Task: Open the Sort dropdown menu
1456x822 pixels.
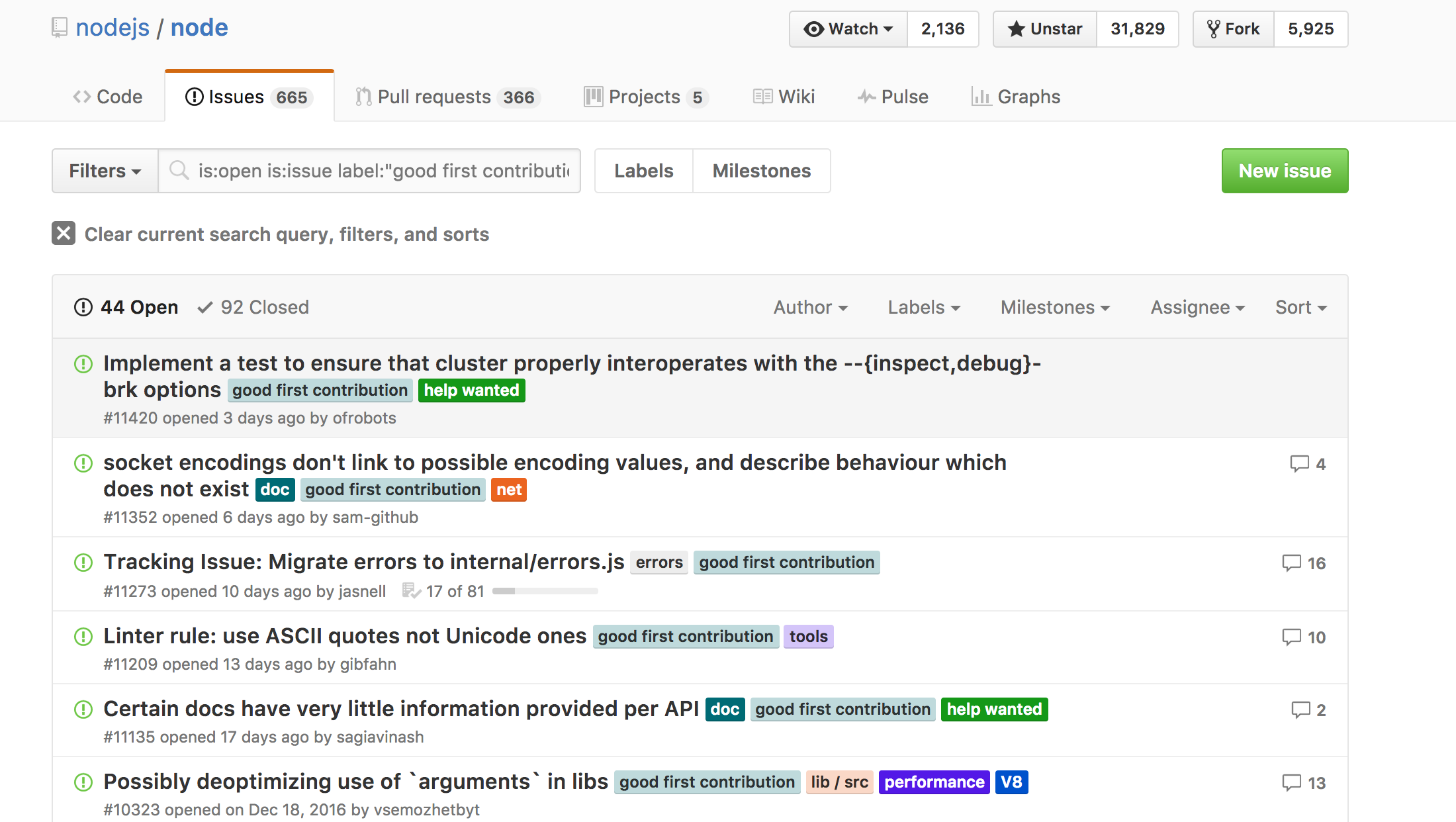Action: [1300, 307]
